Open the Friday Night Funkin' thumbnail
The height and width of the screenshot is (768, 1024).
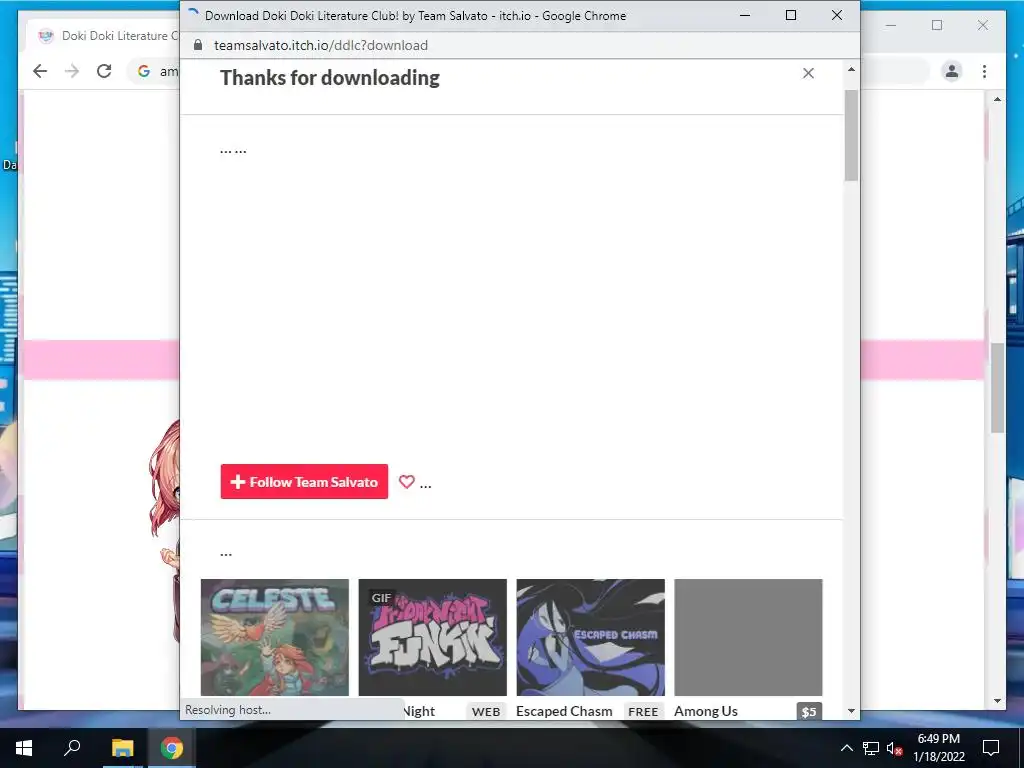point(432,637)
